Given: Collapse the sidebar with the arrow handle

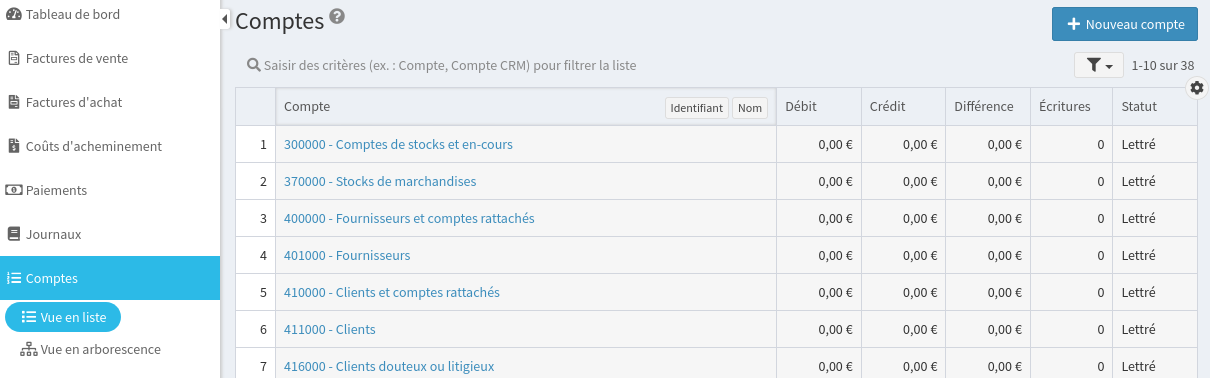Looking at the screenshot, I should pos(225,19).
